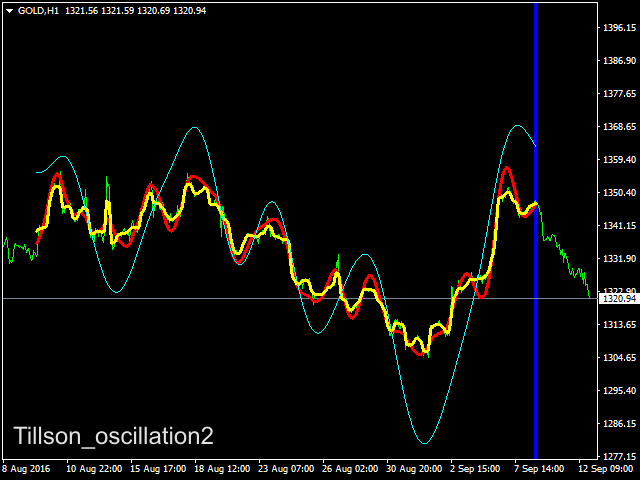Select the 30 Aug 20:00 time label

414,469
